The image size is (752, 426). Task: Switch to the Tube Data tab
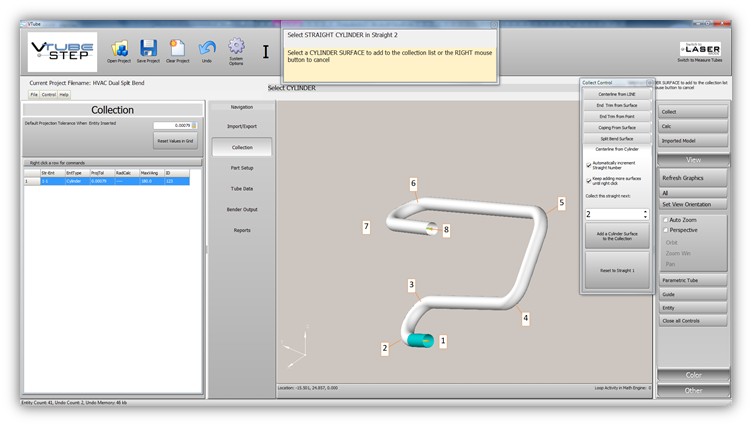[241, 188]
